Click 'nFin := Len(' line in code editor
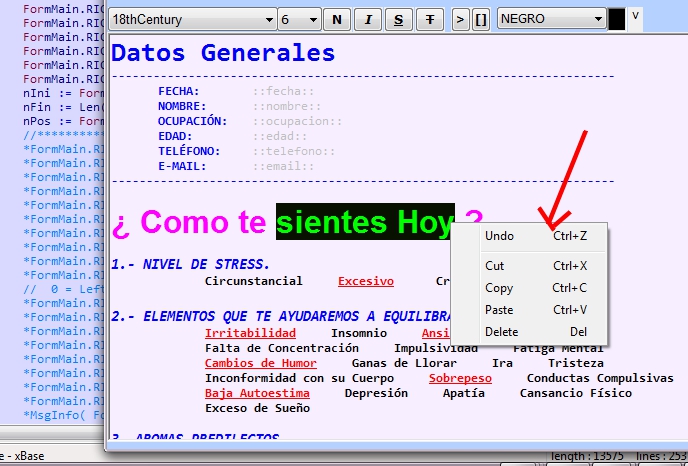This screenshot has width=688, height=466. pos(63,108)
